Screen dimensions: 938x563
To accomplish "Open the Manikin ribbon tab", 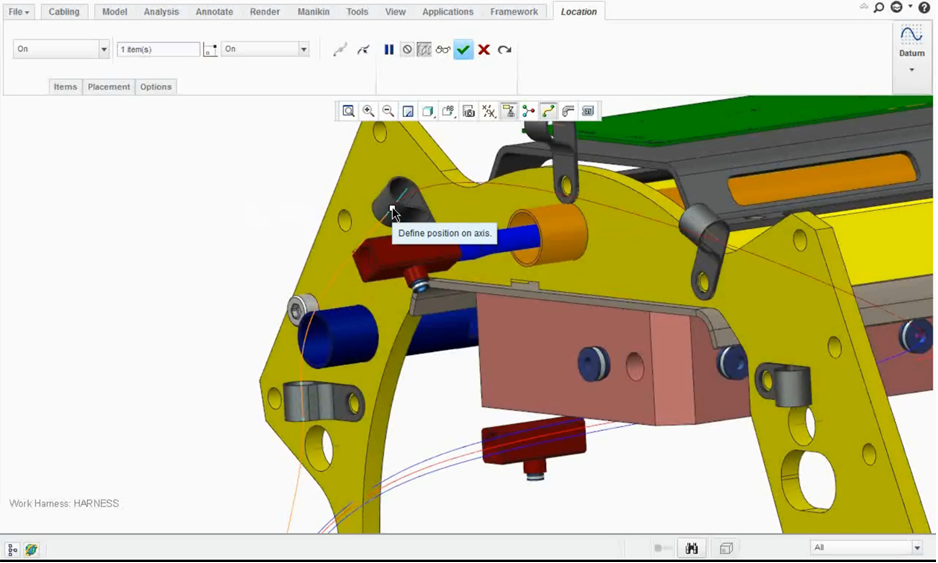I will coord(313,11).
